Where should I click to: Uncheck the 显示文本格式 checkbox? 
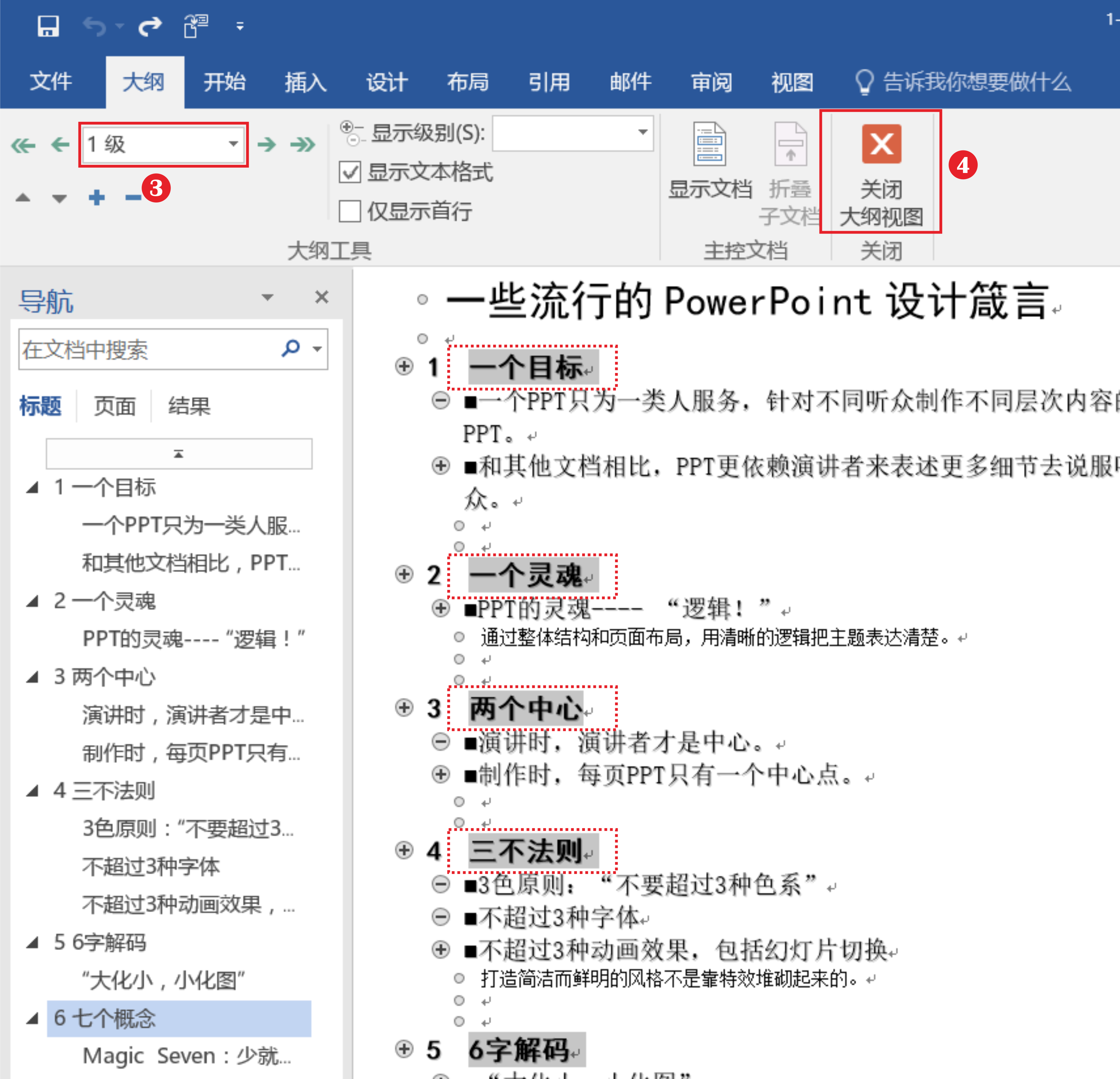pyautogui.click(x=350, y=172)
